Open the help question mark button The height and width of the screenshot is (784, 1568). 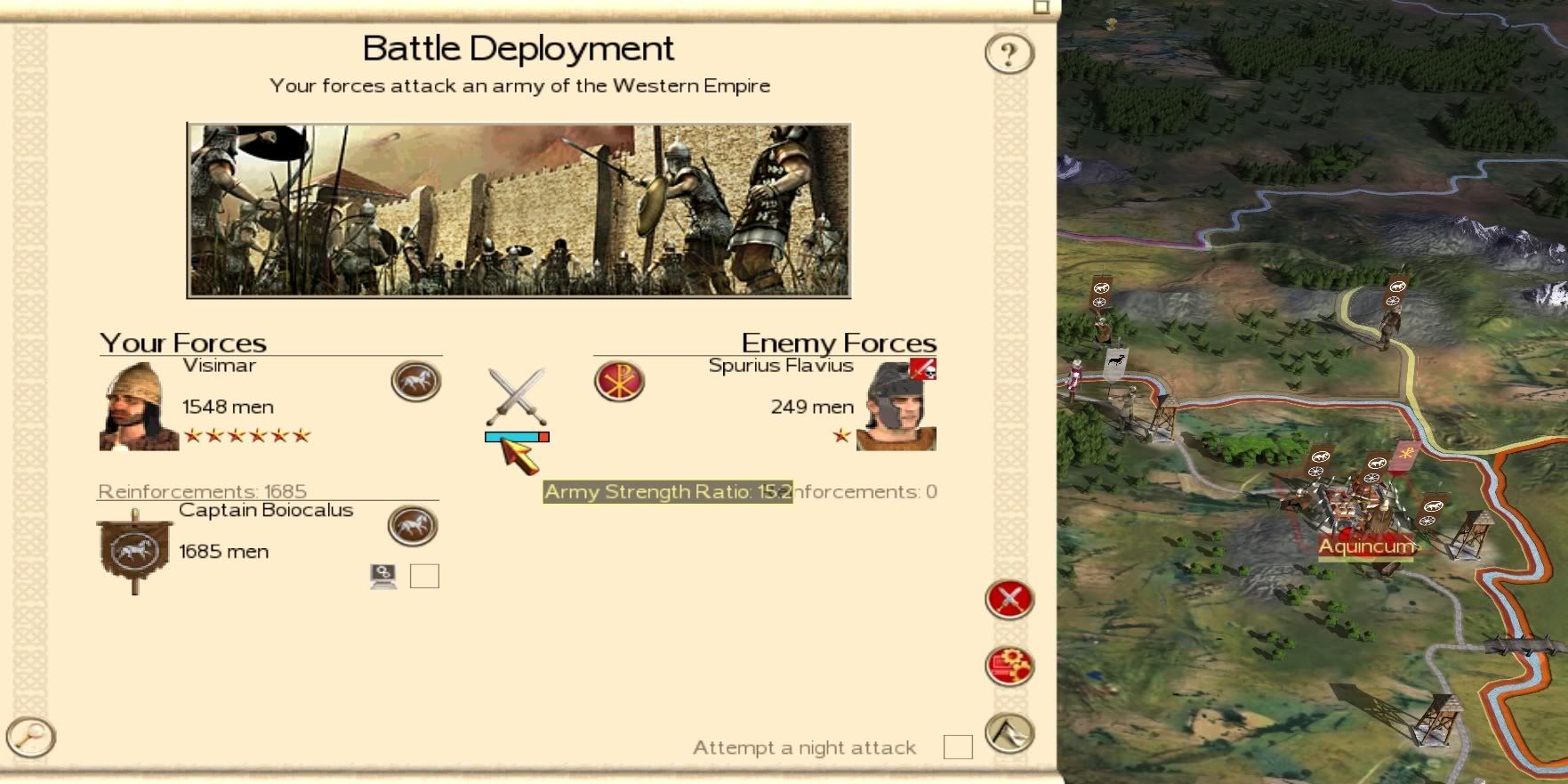pos(1009,53)
